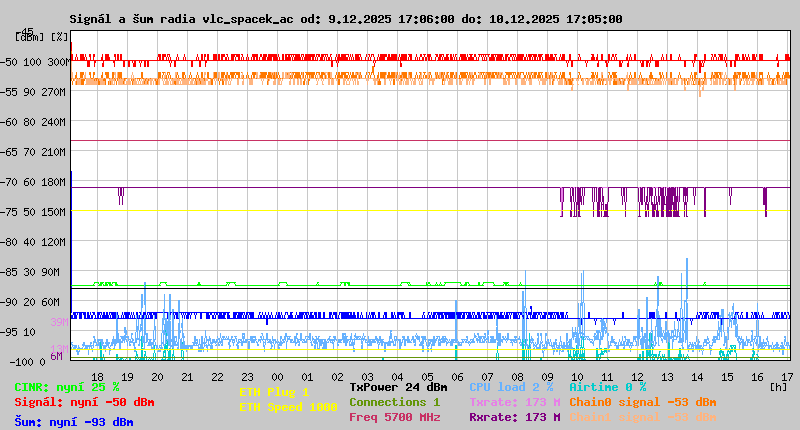Select the Txrate 173 M legend entry
This screenshot has height=430, width=800.
click(514, 402)
